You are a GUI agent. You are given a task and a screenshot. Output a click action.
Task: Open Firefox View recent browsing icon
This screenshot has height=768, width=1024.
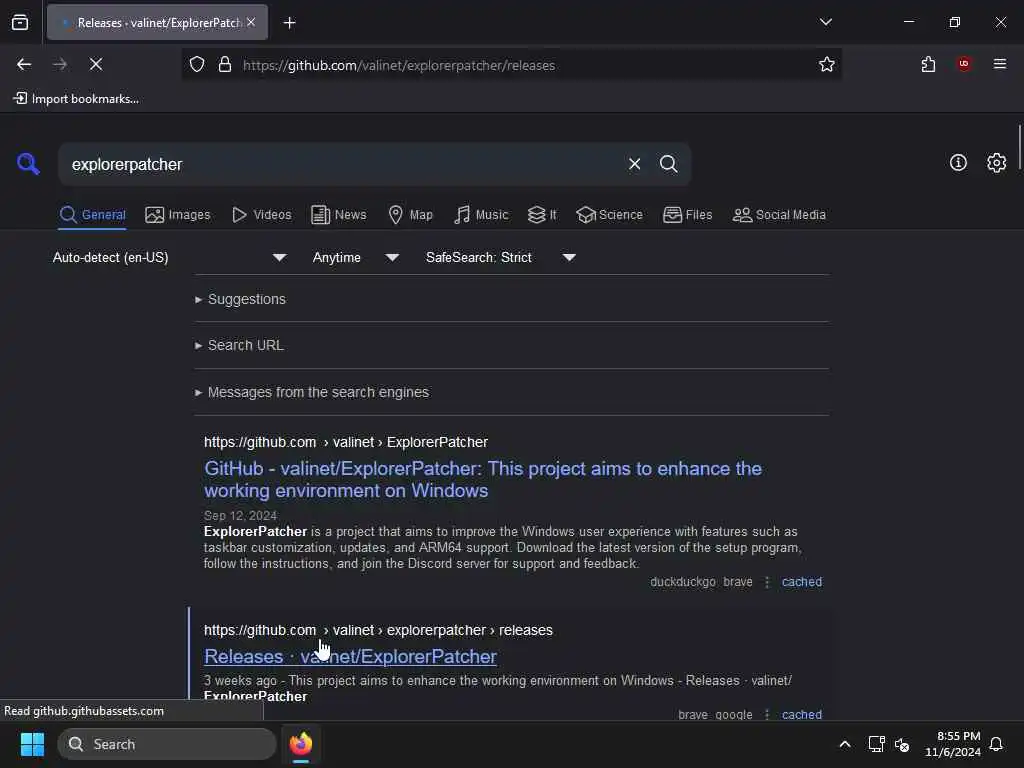[20, 22]
